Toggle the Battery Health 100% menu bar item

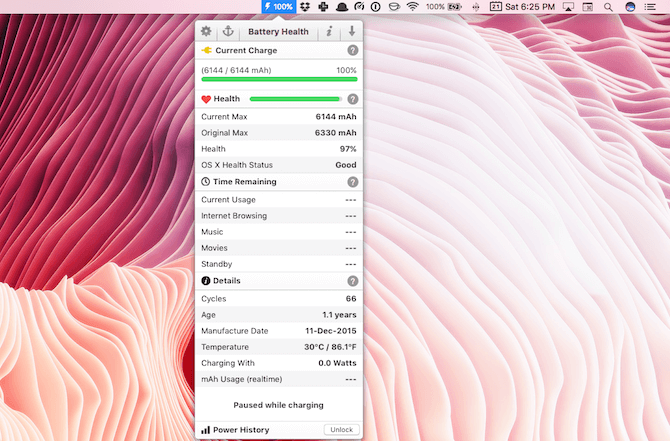pyautogui.click(x=279, y=7)
